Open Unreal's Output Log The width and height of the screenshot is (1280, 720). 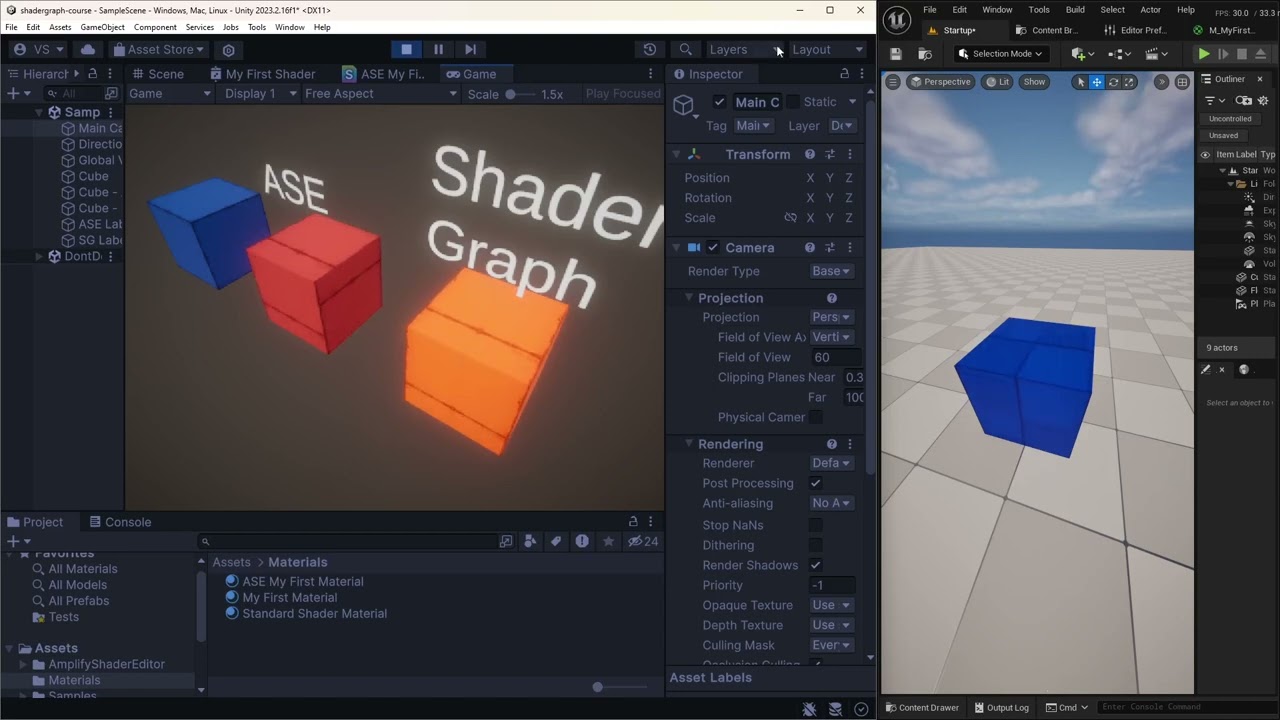(1000, 707)
